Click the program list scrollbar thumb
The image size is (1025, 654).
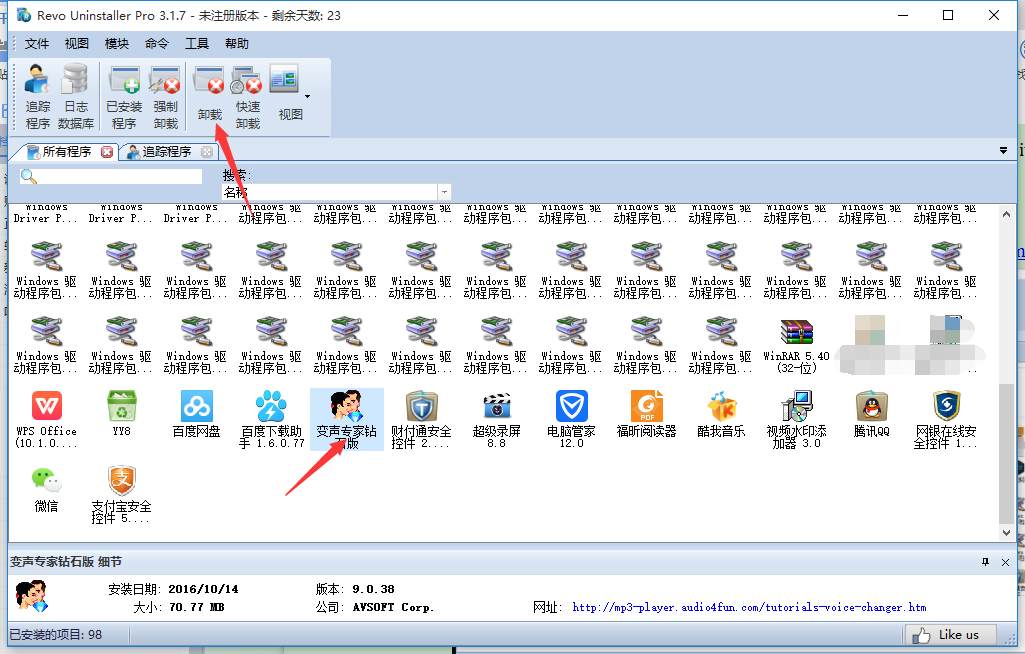pos(1006,454)
